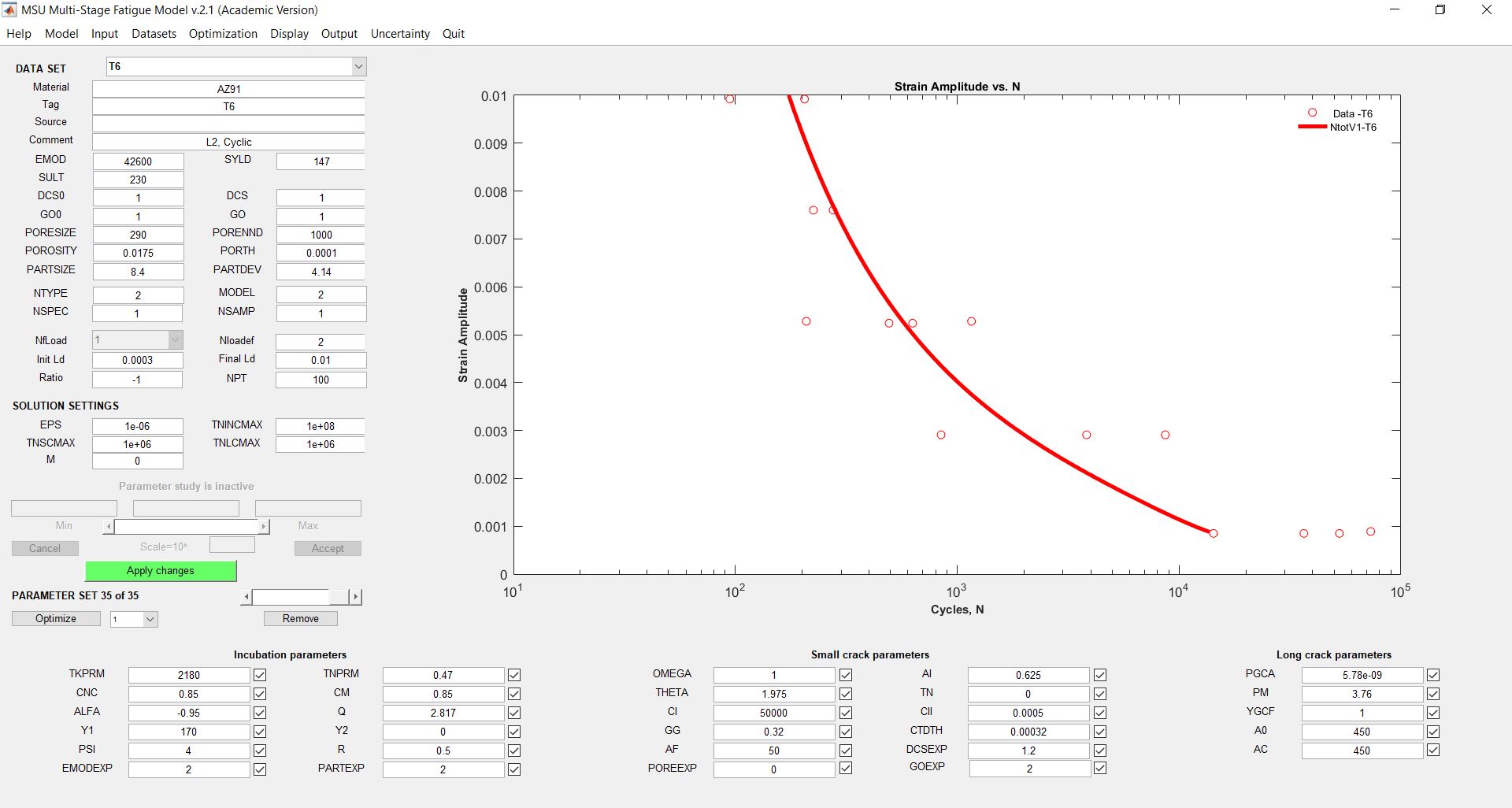Click the EMOD input field
Image resolution: width=1512 pixels, height=808 pixels.
point(138,161)
